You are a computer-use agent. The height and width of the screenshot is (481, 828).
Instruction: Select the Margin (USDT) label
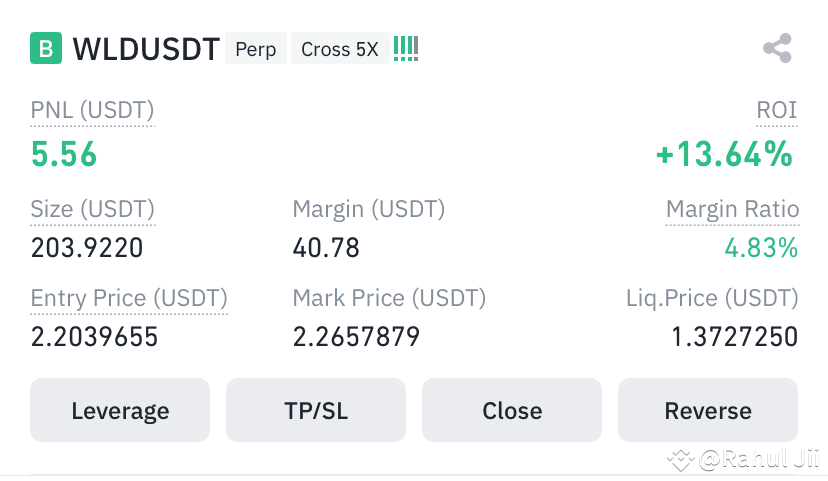point(369,209)
